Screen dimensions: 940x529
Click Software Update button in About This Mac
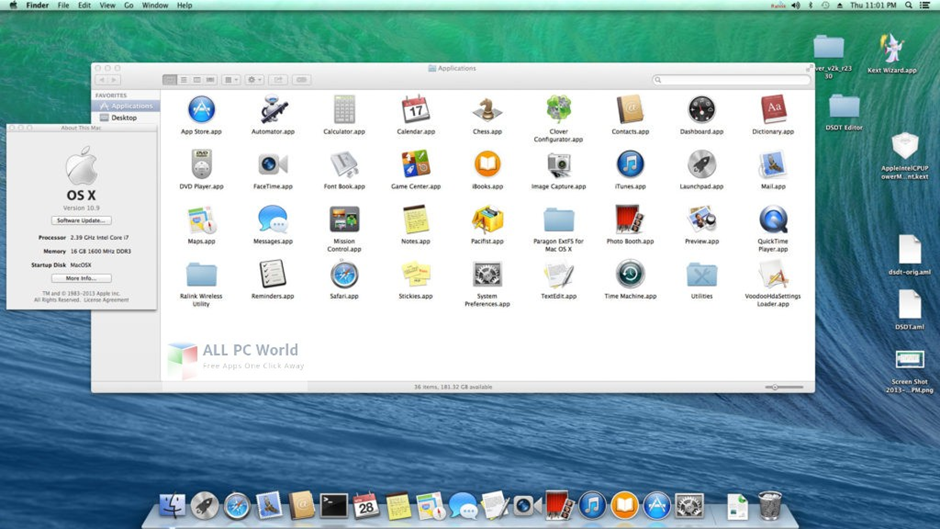(x=81, y=221)
